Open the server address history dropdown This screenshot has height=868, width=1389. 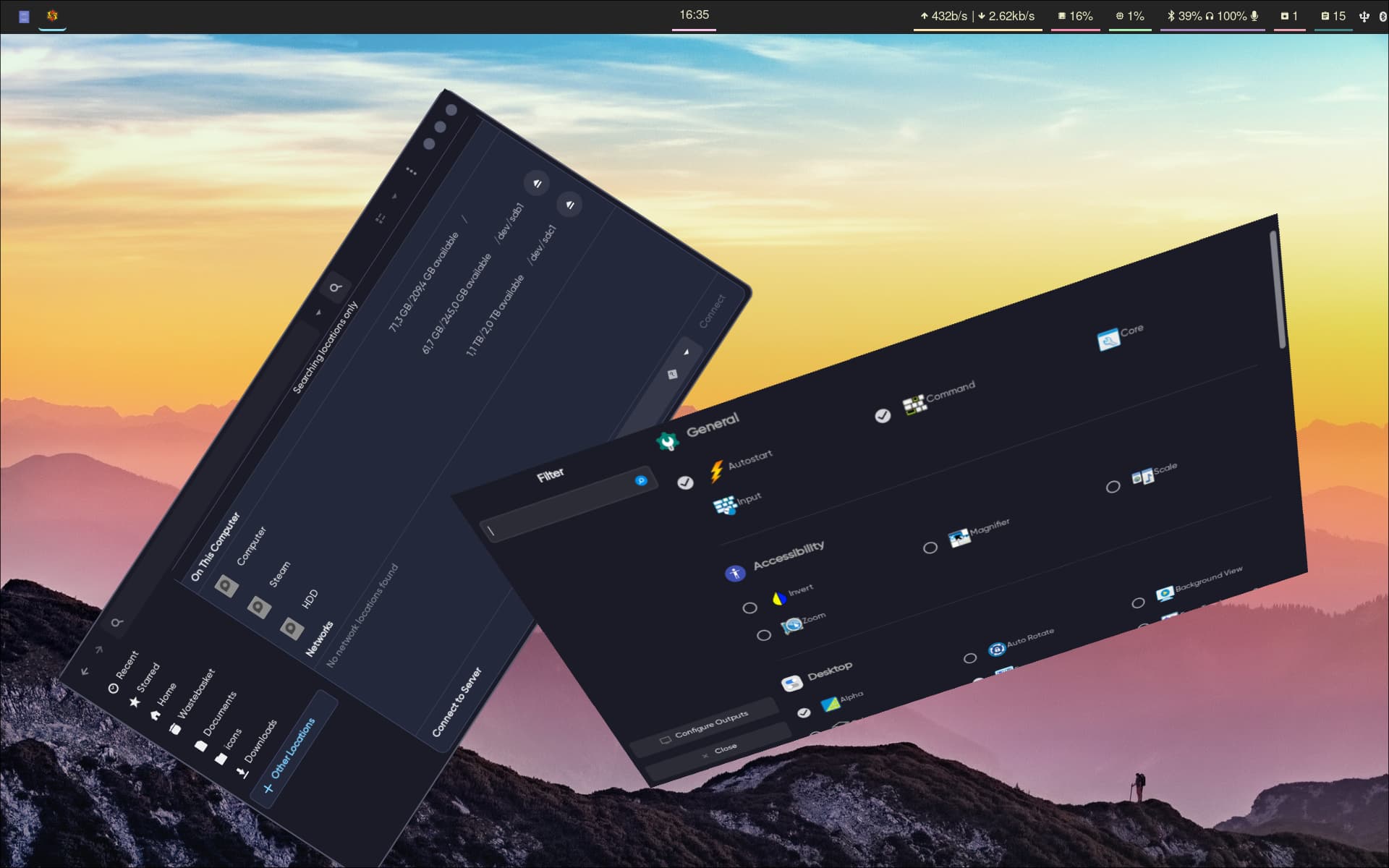click(x=687, y=352)
